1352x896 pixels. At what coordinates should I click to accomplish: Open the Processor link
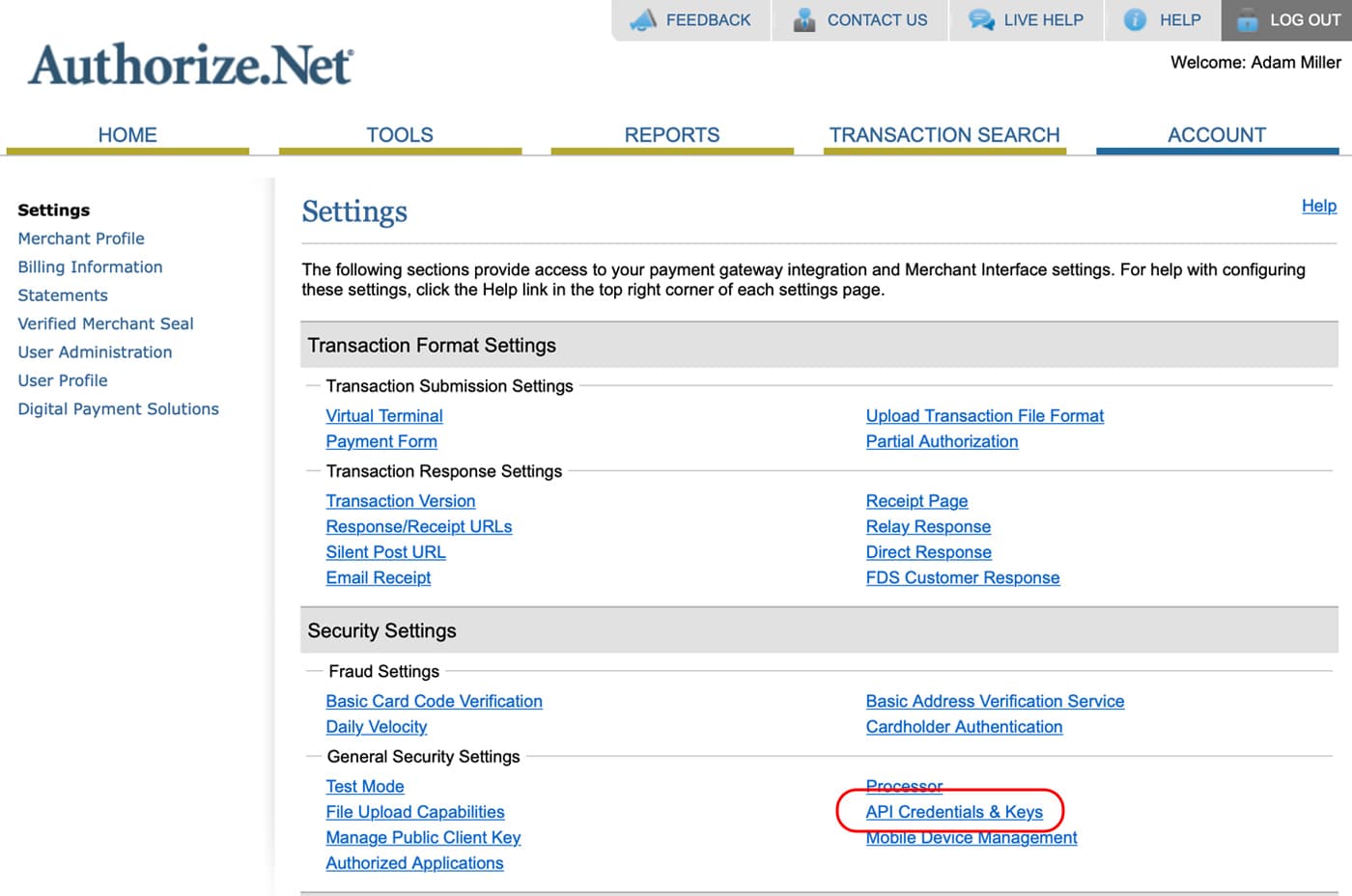pyautogui.click(x=904, y=785)
